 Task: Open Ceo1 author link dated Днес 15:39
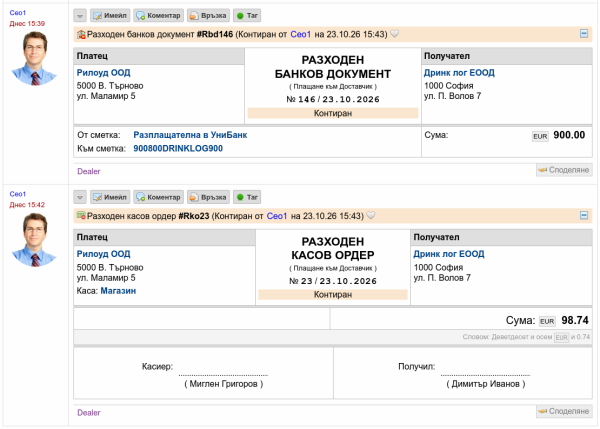click(x=18, y=13)
